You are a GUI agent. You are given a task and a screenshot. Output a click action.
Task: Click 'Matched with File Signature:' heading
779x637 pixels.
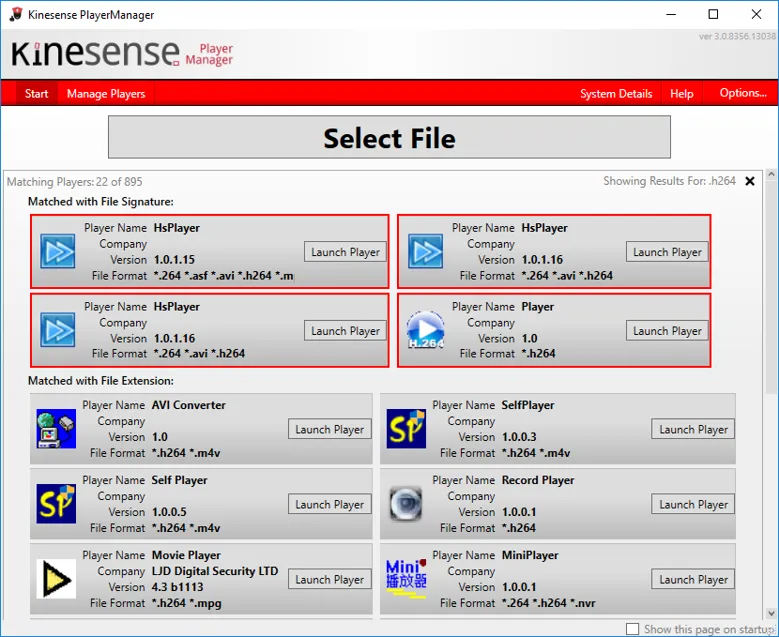pyautogui.click(x=101, y=201)
